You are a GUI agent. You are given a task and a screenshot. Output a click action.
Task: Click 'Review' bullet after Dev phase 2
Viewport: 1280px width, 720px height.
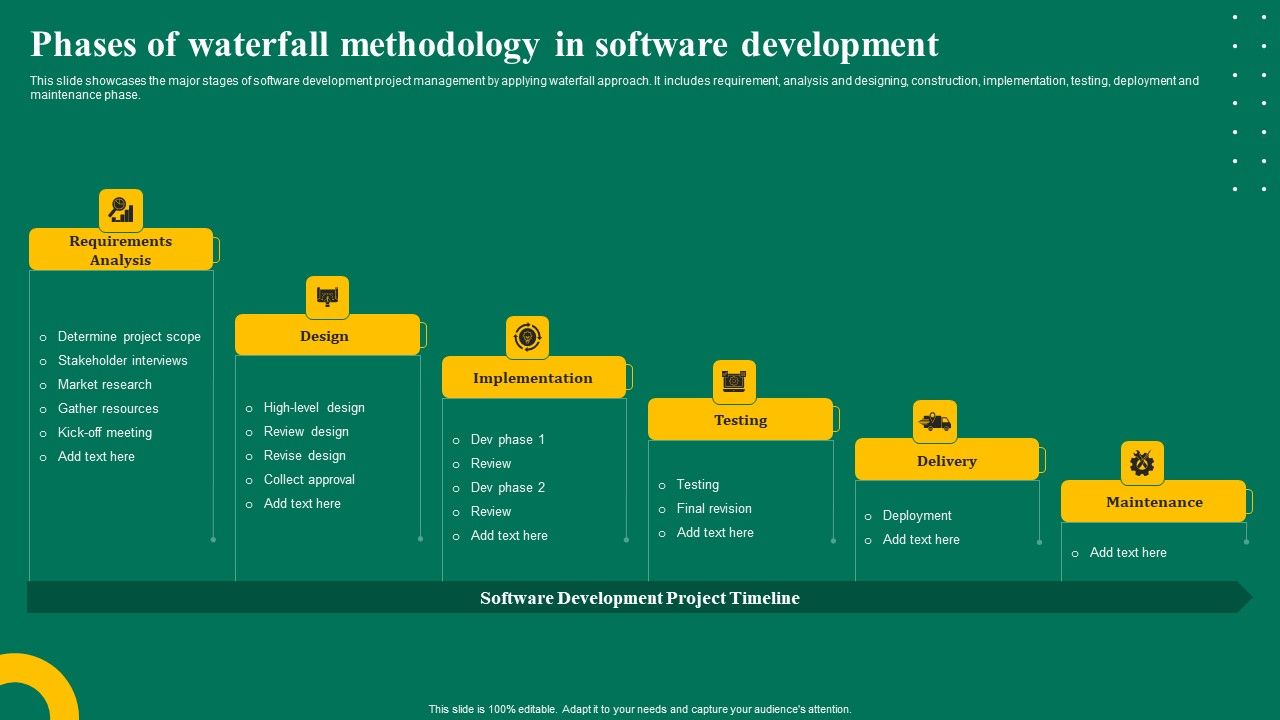[491, 511]
